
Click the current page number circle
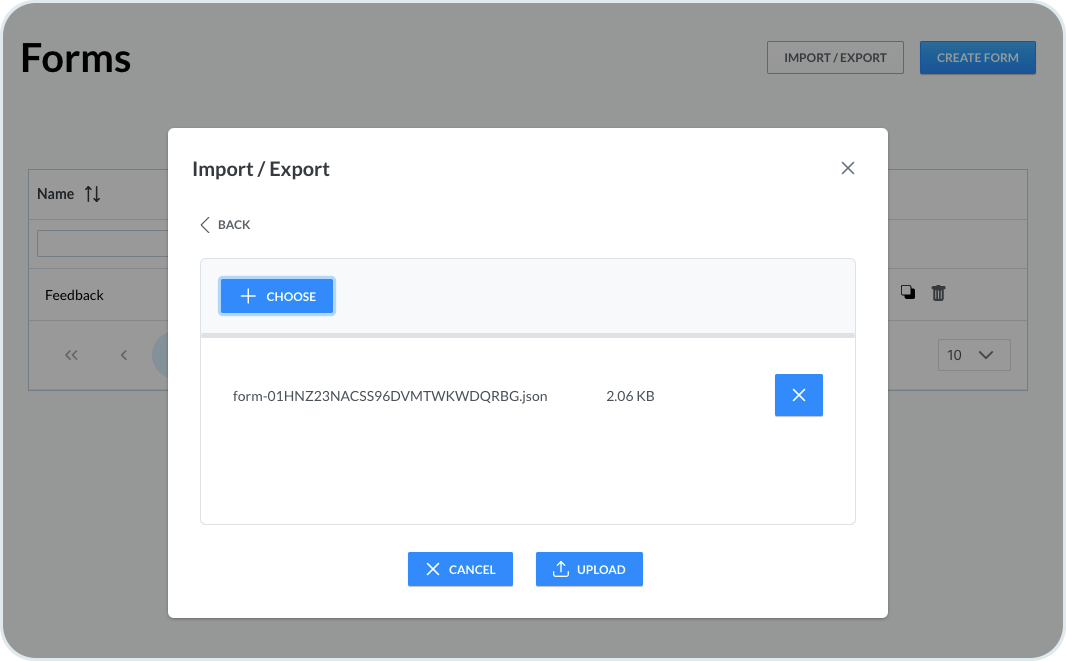(x=160, y=355)
